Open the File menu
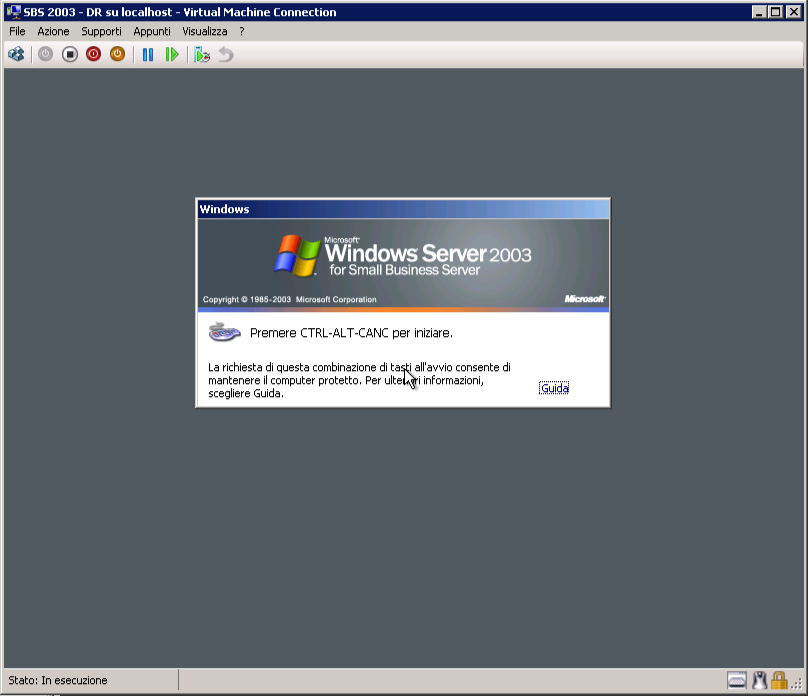The width and height of the screenshot is (808, 696). 17,31
